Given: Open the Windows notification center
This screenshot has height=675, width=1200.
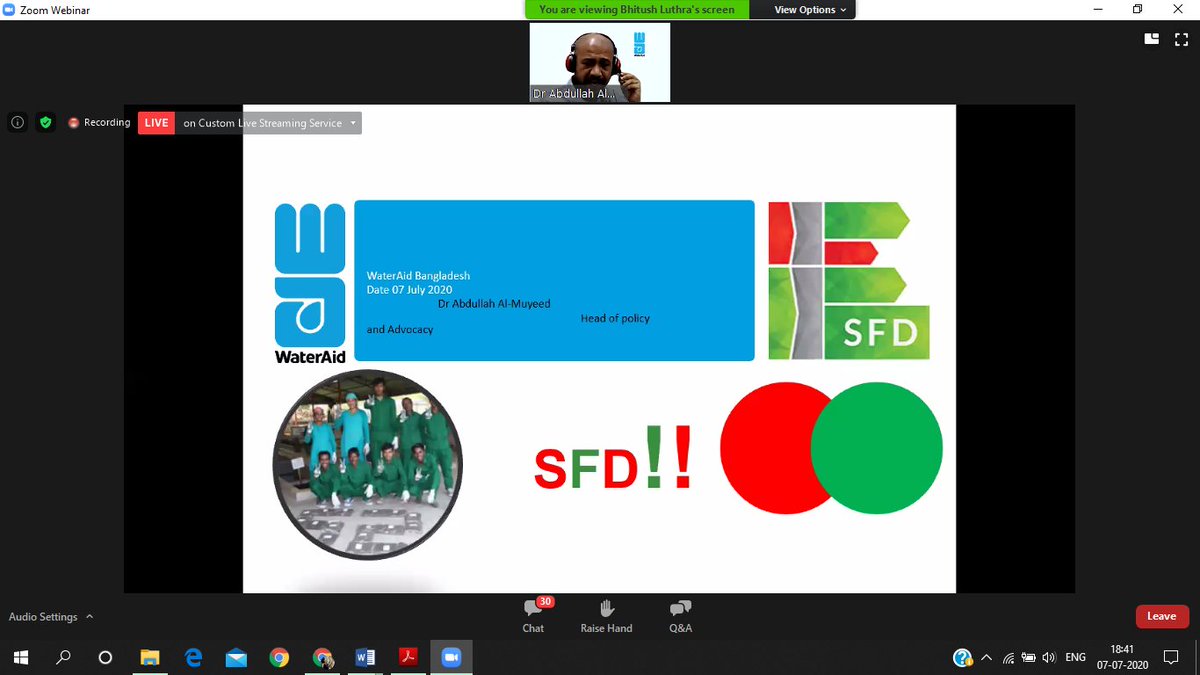Looking at the screenshot, I should point(1172,657).
